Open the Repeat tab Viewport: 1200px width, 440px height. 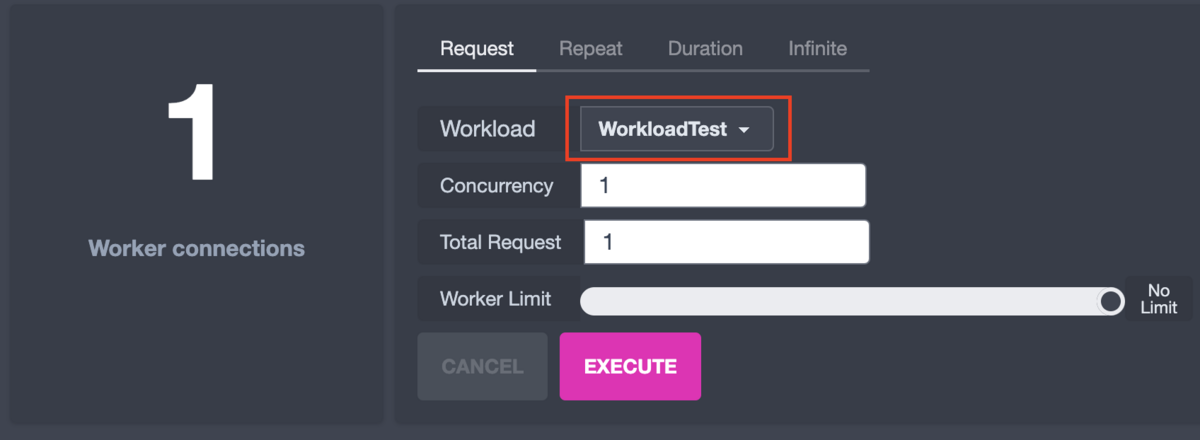pos(590,48)
